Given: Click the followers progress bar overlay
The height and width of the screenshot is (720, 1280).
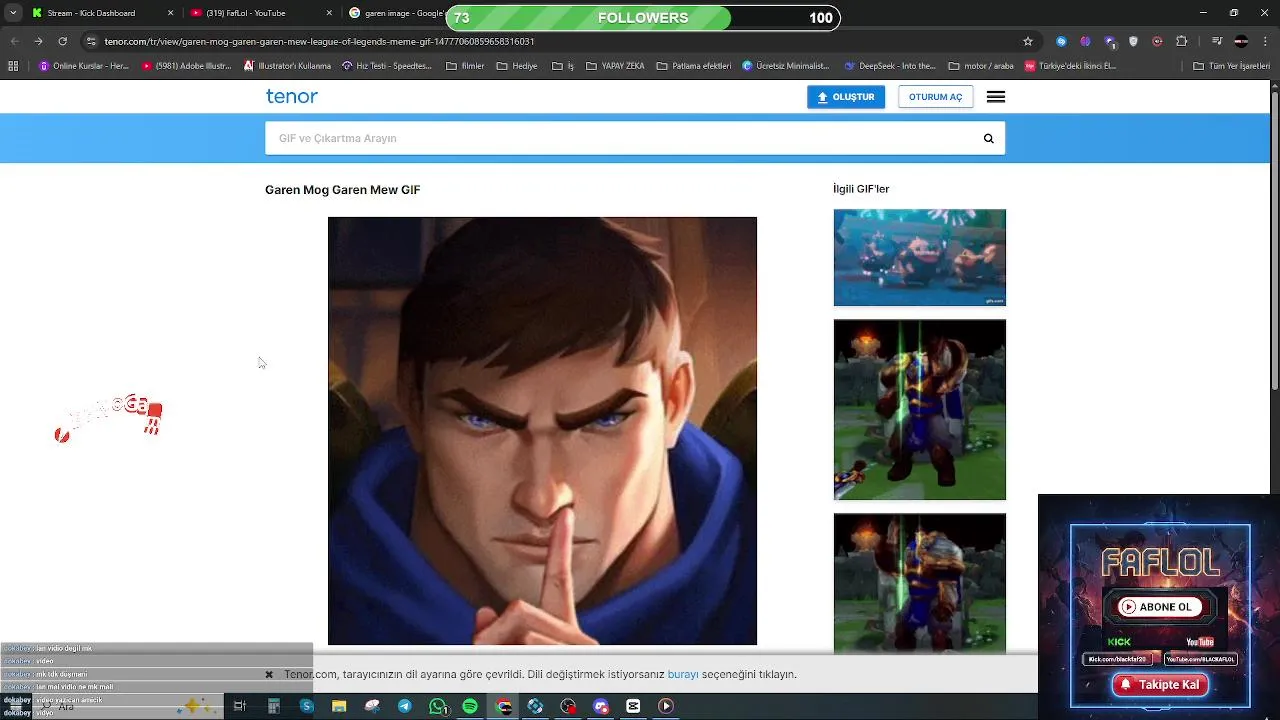Looking at the screenshot, I should [642, 18].
